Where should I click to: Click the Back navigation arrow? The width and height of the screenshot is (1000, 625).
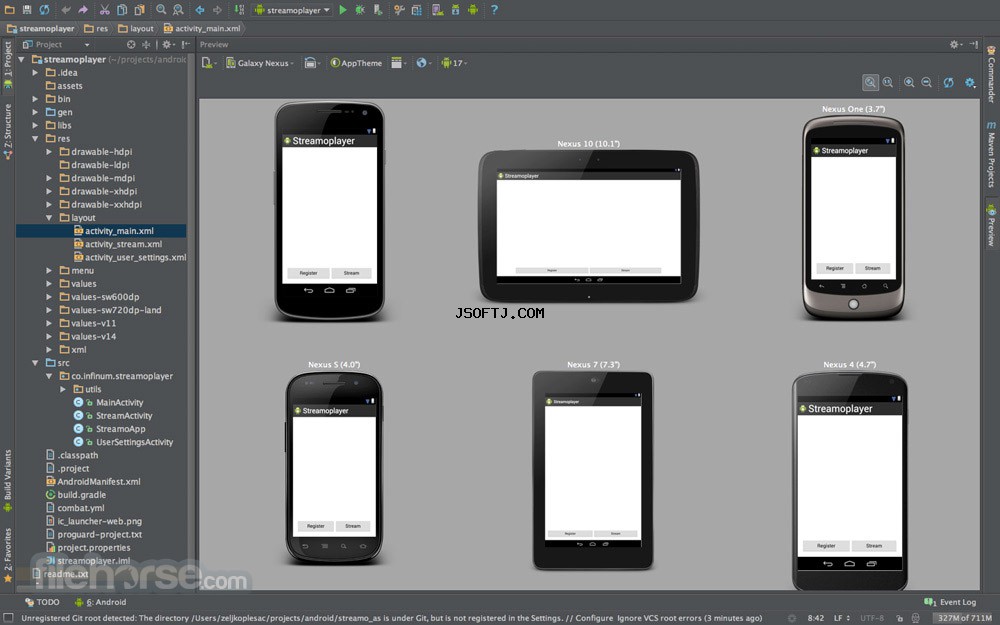200,10
